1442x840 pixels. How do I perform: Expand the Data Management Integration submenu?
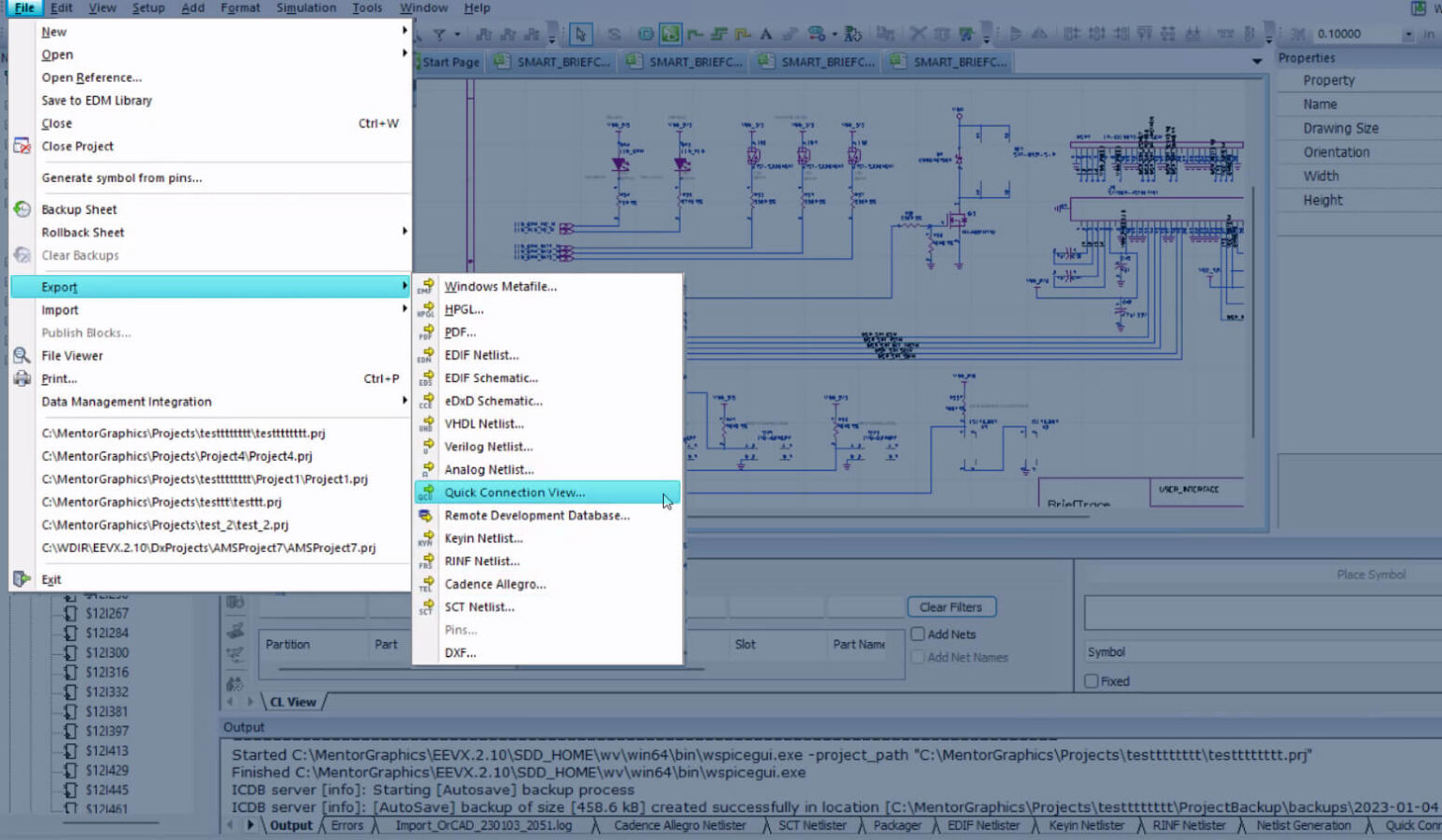405,402
